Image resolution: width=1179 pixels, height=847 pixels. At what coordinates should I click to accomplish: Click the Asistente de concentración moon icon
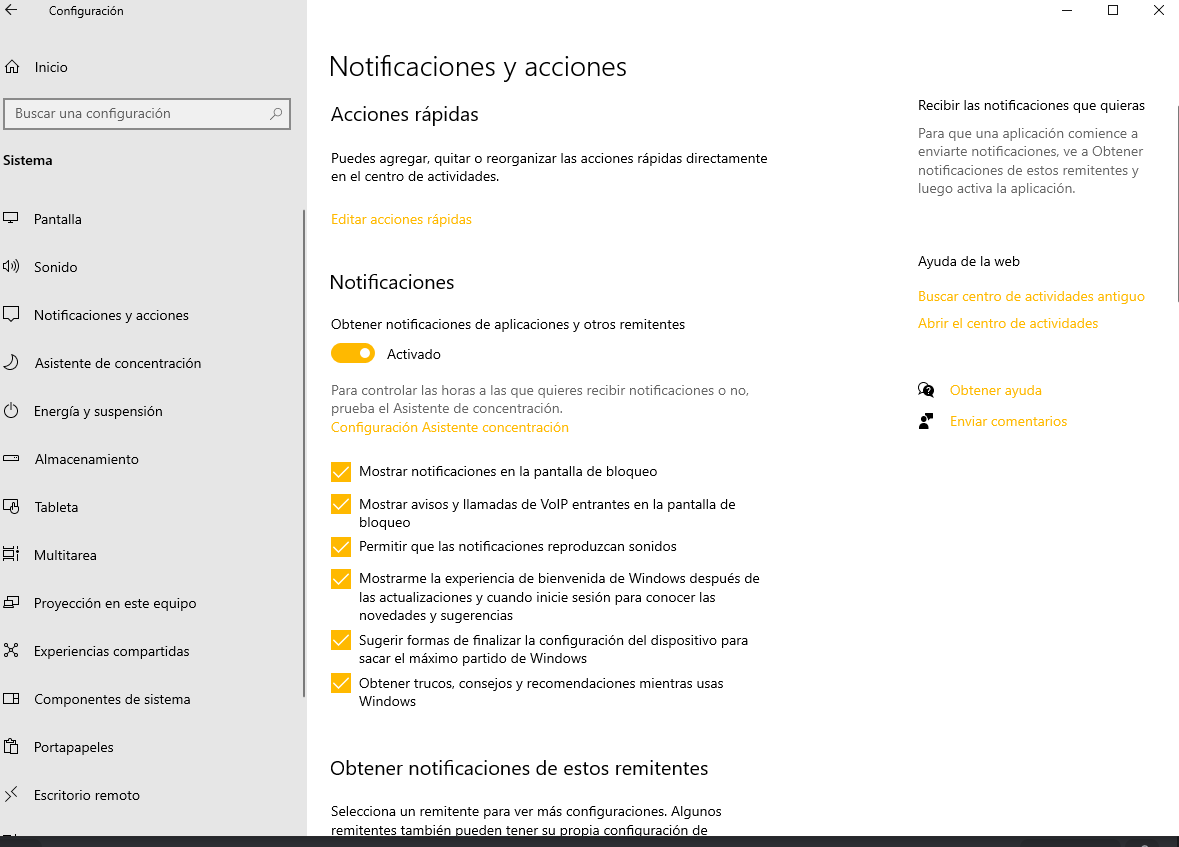pyautogui.click(x=11, y=363)
